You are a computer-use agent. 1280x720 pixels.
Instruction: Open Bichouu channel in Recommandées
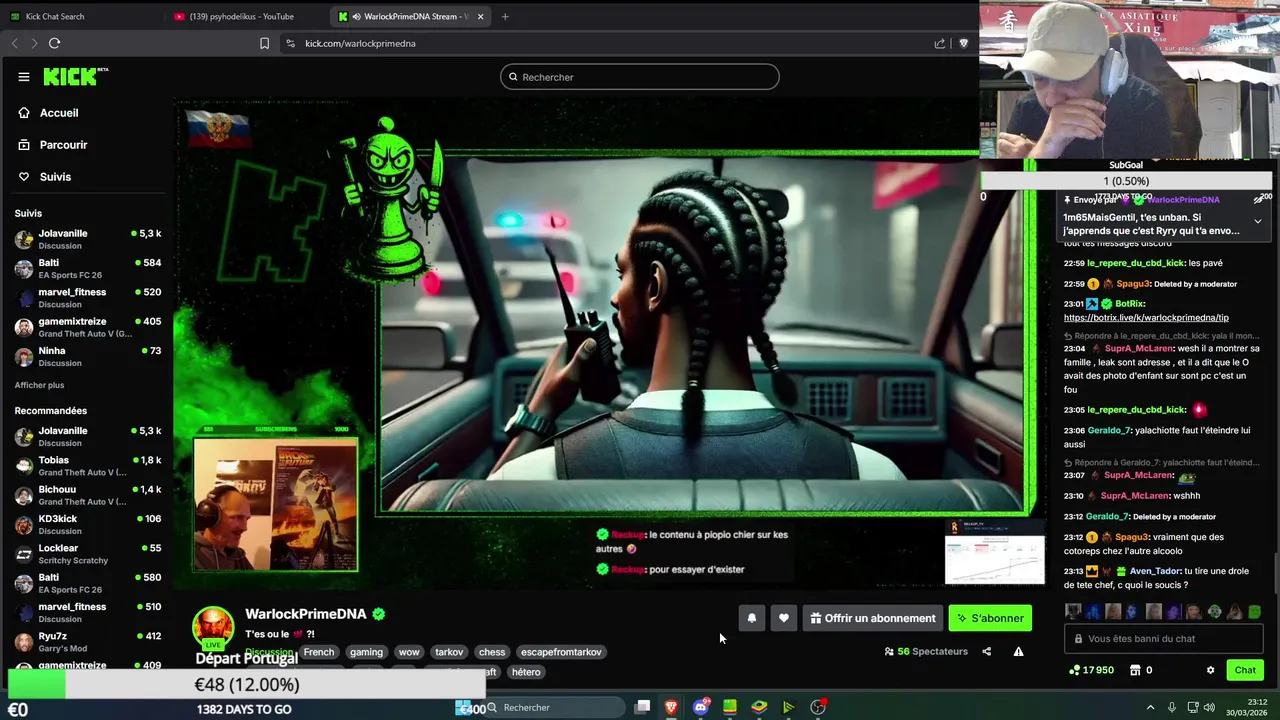click(x=88, y=495)
